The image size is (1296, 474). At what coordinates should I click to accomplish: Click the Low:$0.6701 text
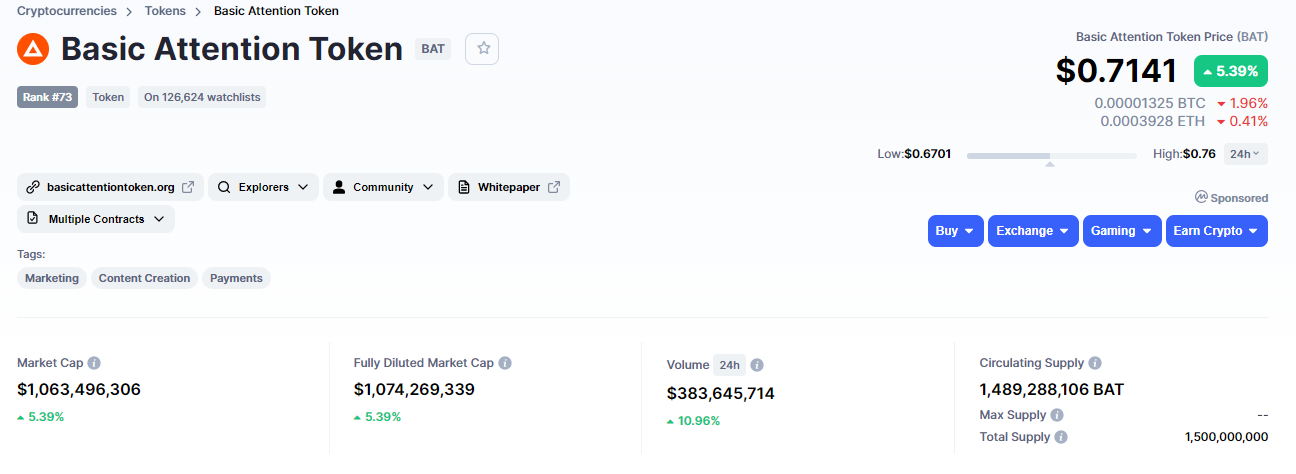[x=914, y=154]
